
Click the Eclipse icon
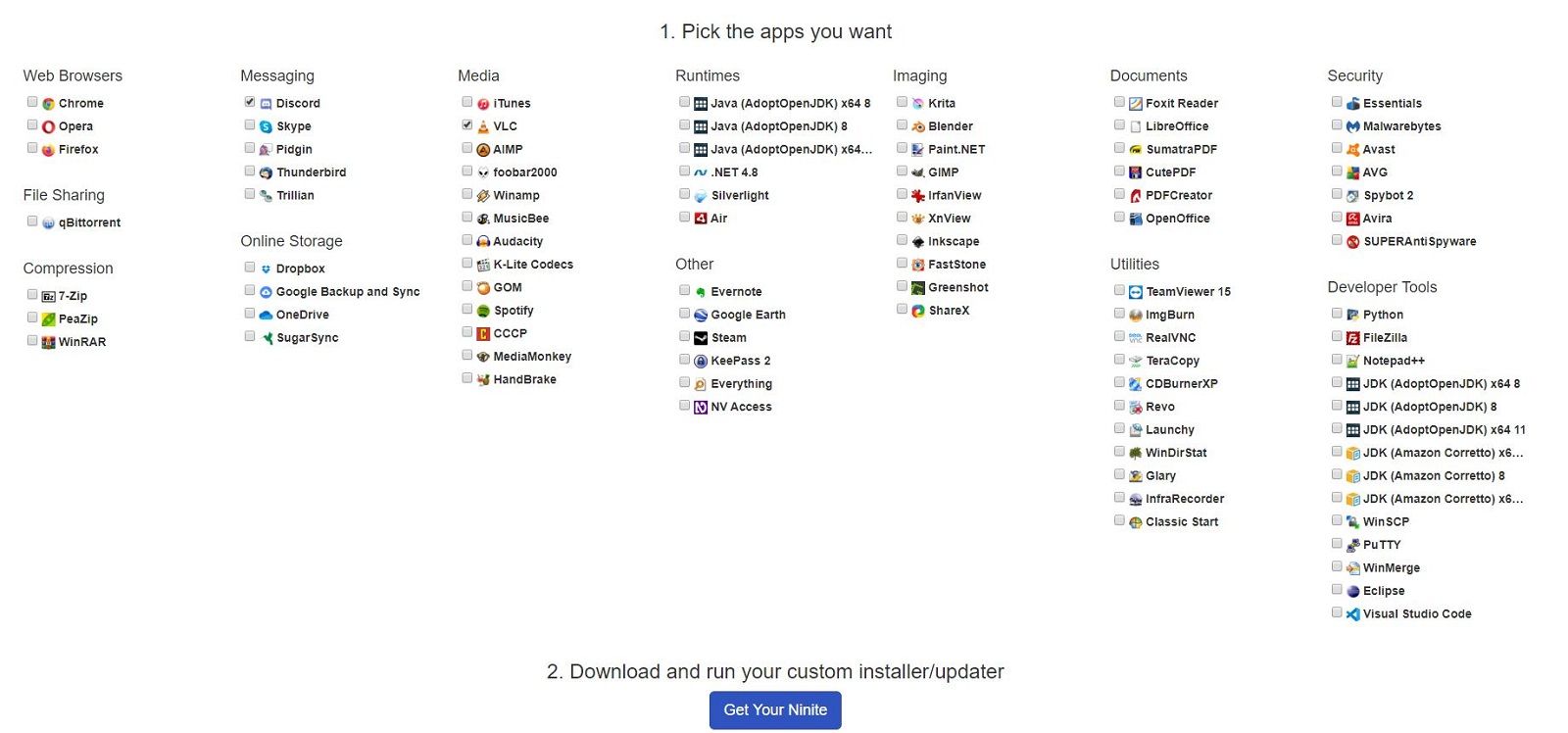[x=1353, y=592]
